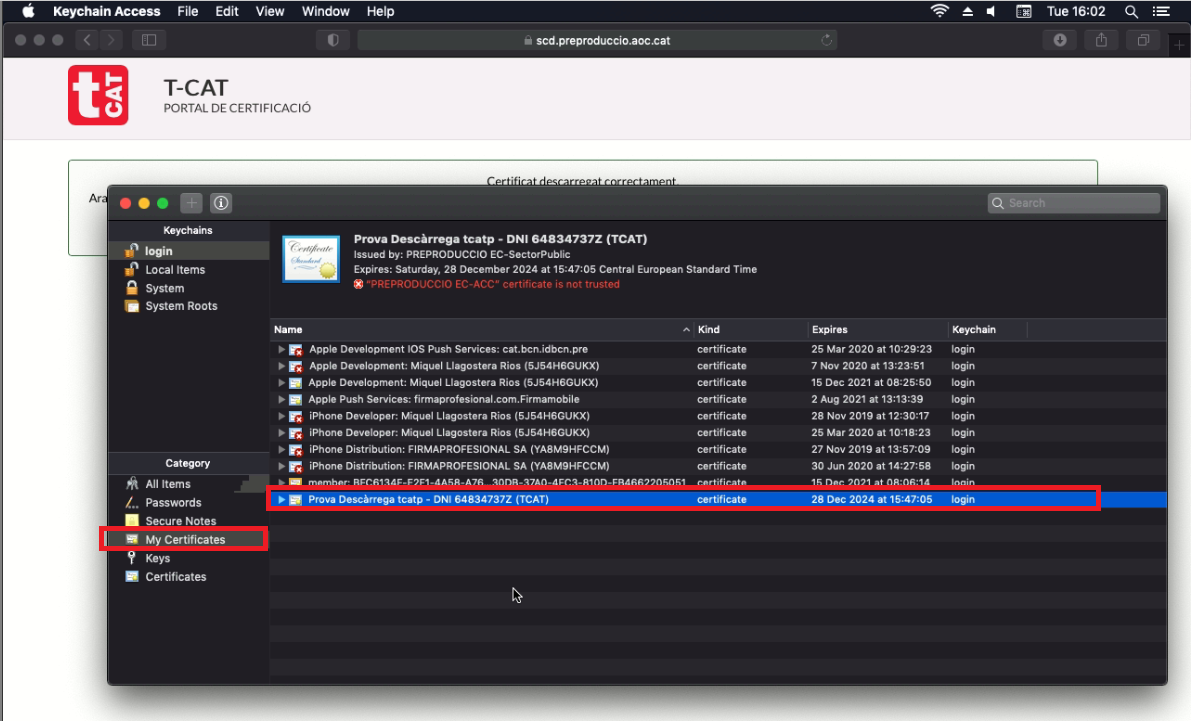
Task: Open the Secure Notes category
Action: (180, 521)
